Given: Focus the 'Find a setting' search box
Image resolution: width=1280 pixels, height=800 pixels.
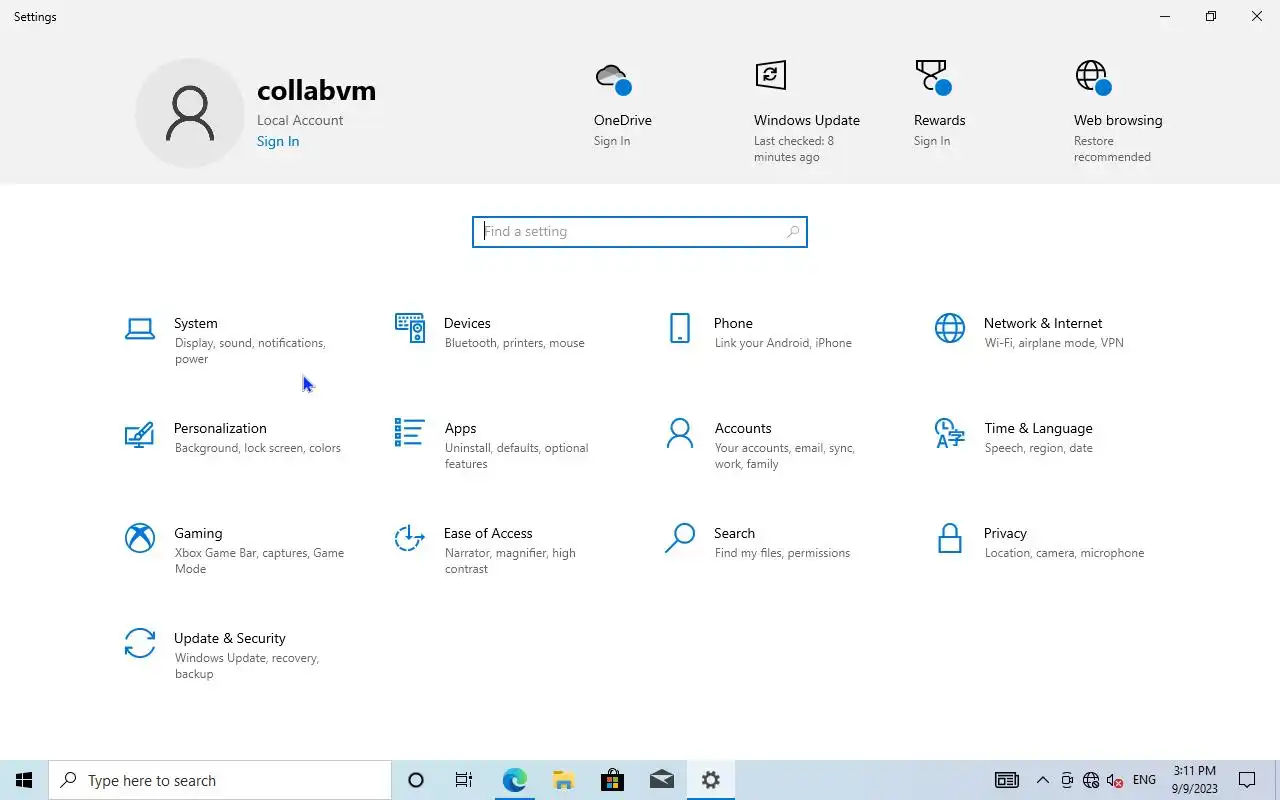Looking at the screenshot, I should (x=640, y=232).
